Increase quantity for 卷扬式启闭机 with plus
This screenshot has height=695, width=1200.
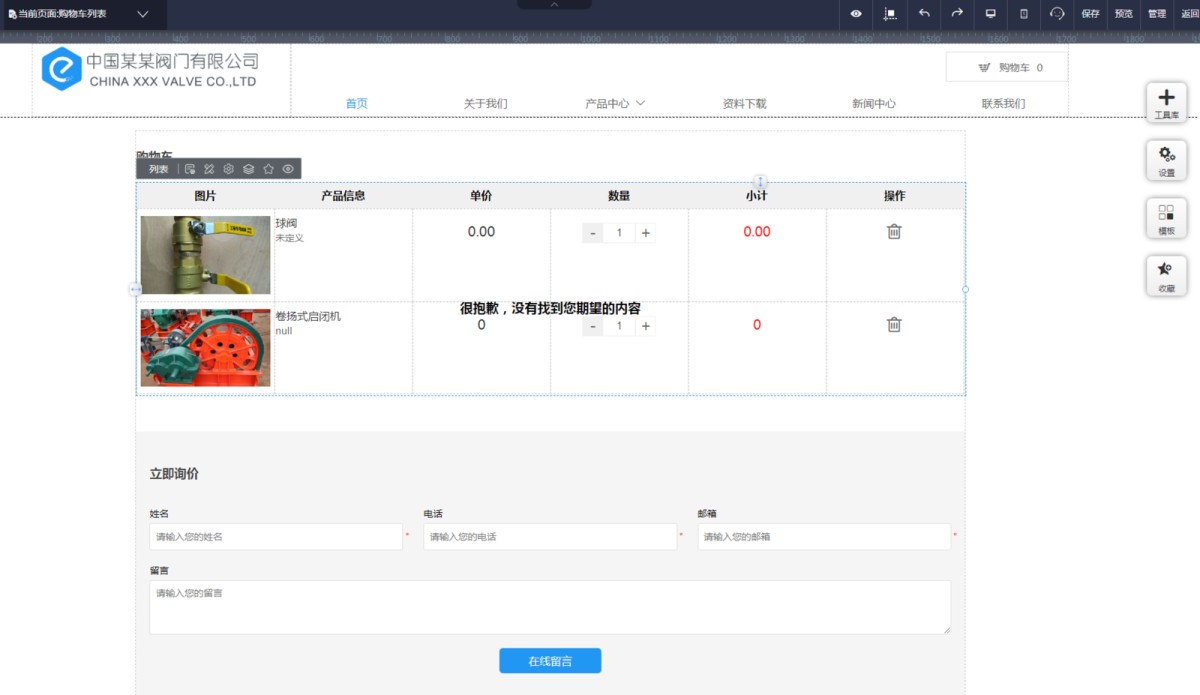[646, 326]
